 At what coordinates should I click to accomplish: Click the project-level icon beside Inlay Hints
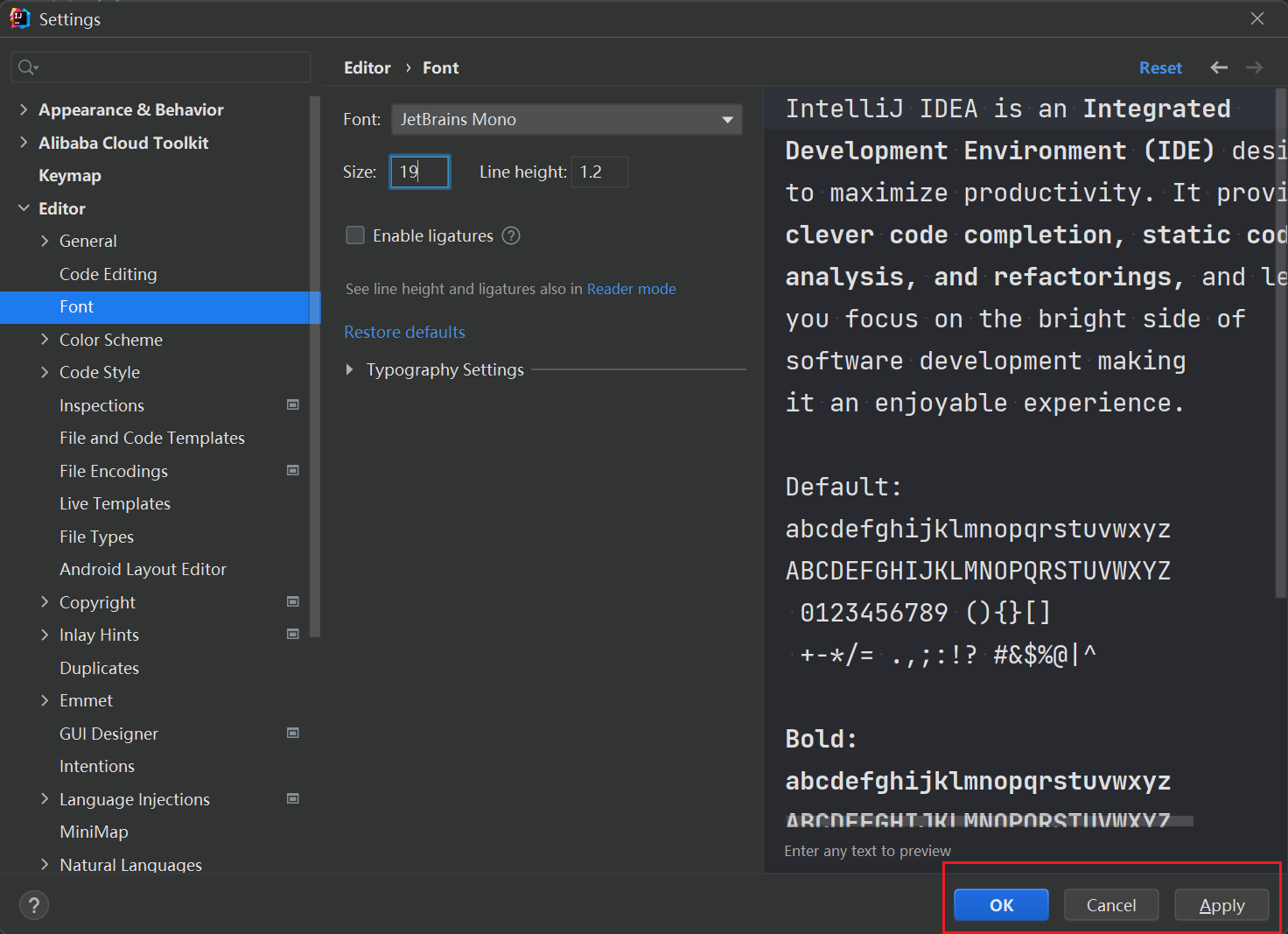[293, 634]
